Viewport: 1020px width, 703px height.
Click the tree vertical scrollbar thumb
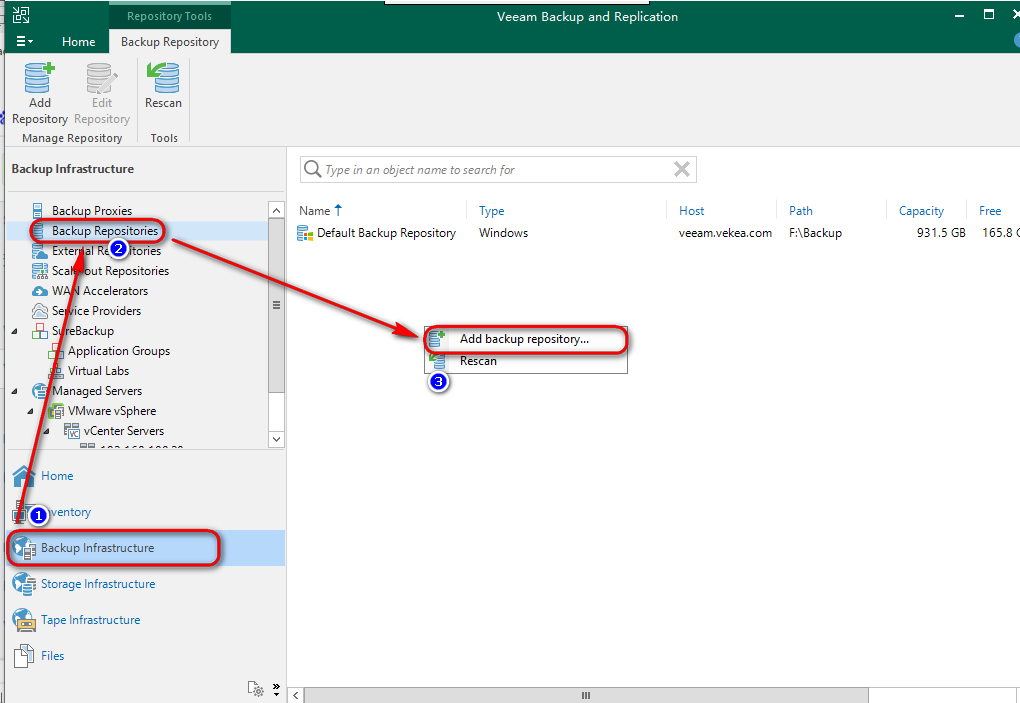point(276,306)
